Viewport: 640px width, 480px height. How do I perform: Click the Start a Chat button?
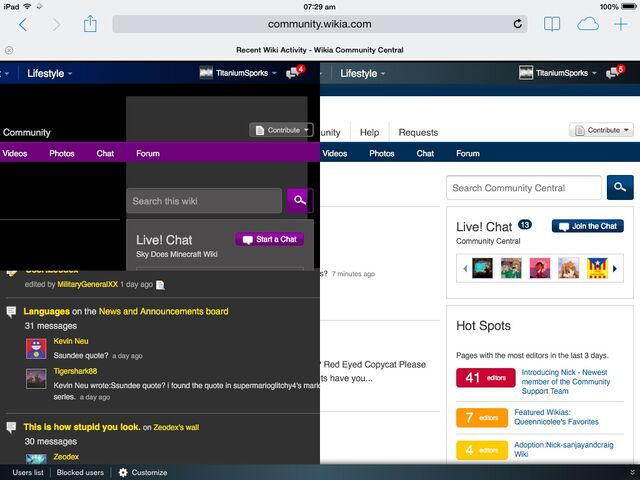[270, 240]
